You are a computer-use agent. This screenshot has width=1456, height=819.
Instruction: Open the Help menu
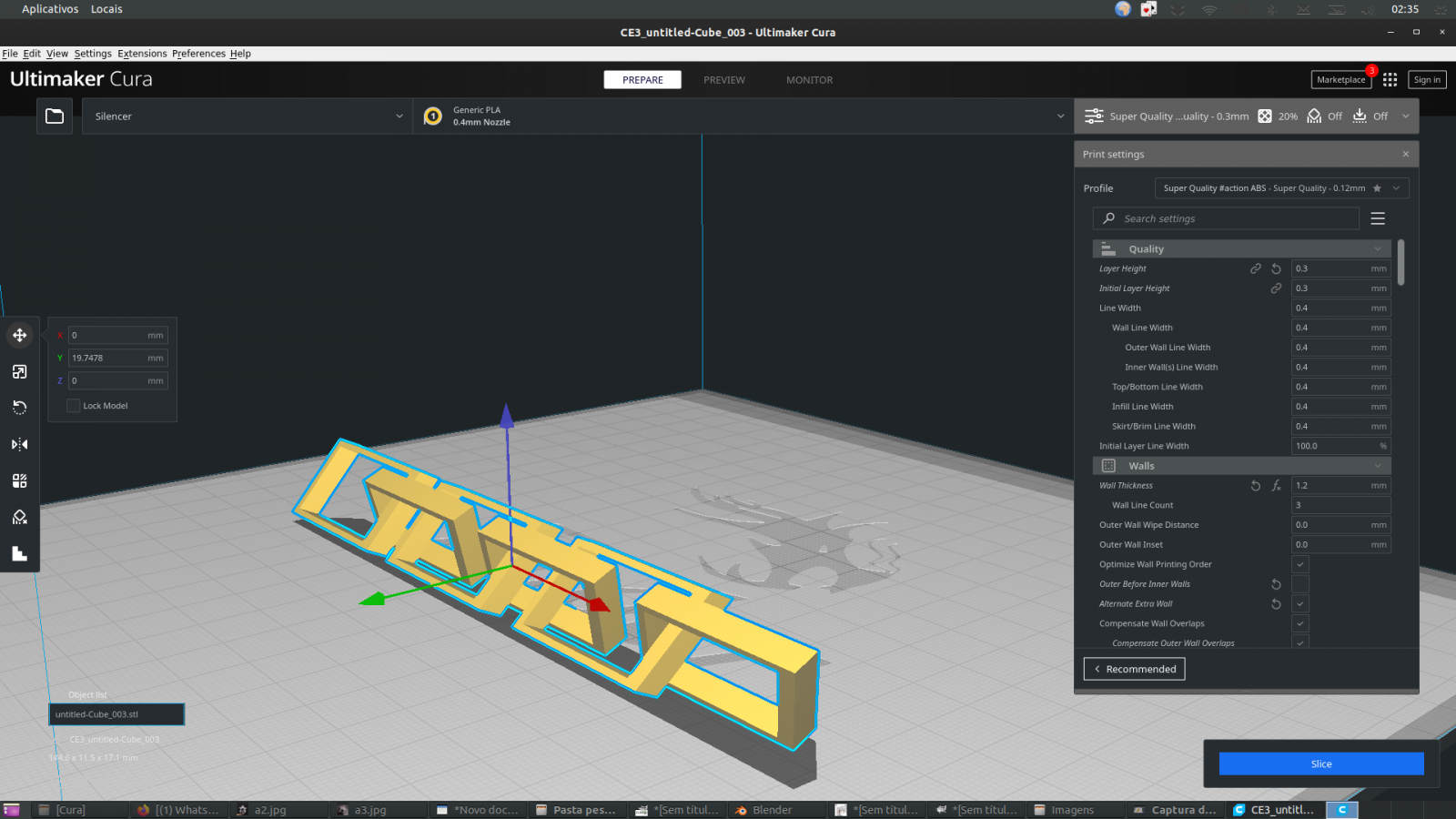point(240,54)
